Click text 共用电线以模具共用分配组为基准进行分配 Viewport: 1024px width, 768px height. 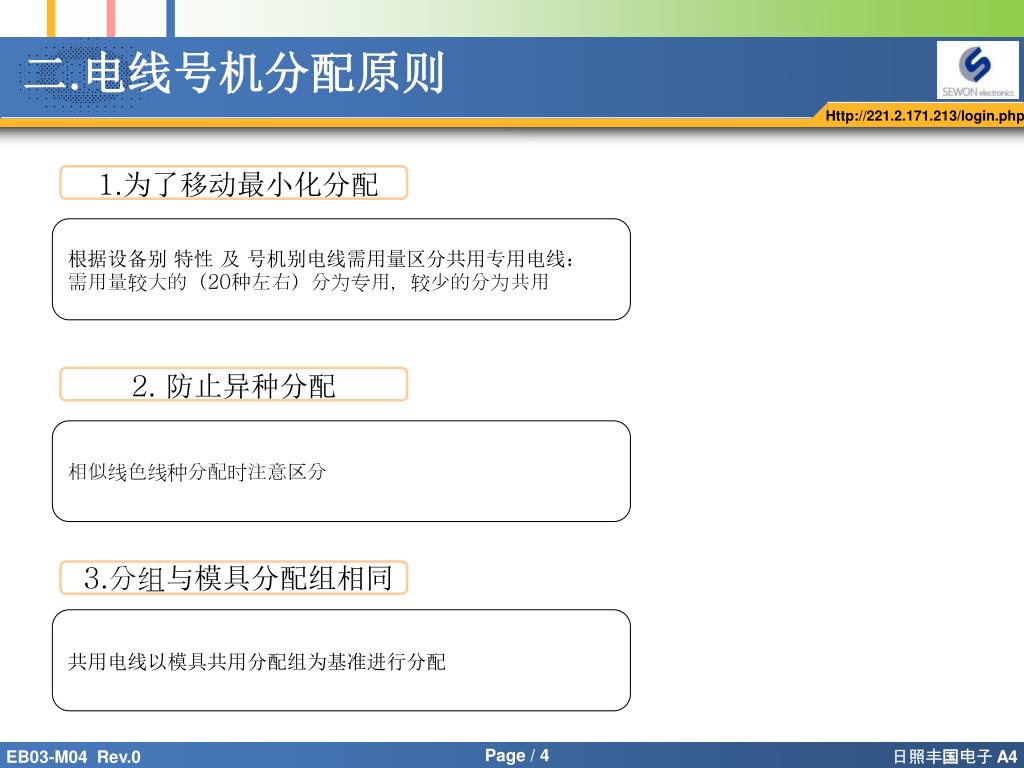coord(257,662)
